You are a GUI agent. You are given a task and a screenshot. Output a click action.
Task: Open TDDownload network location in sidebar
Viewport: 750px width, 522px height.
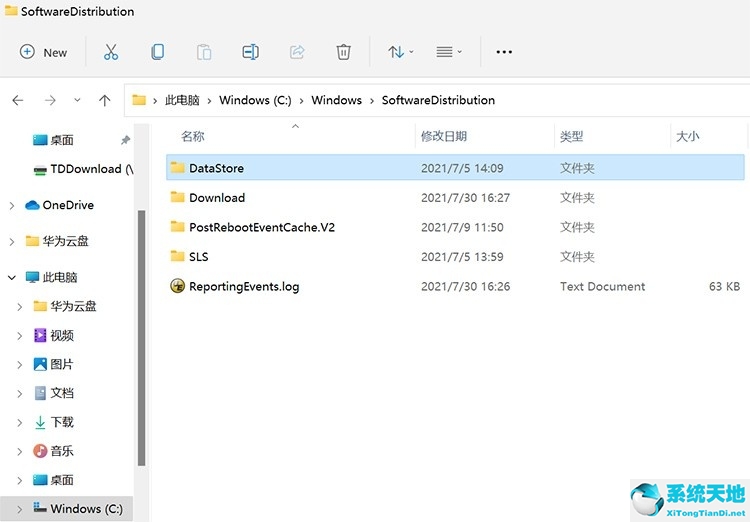pos(83,169)
